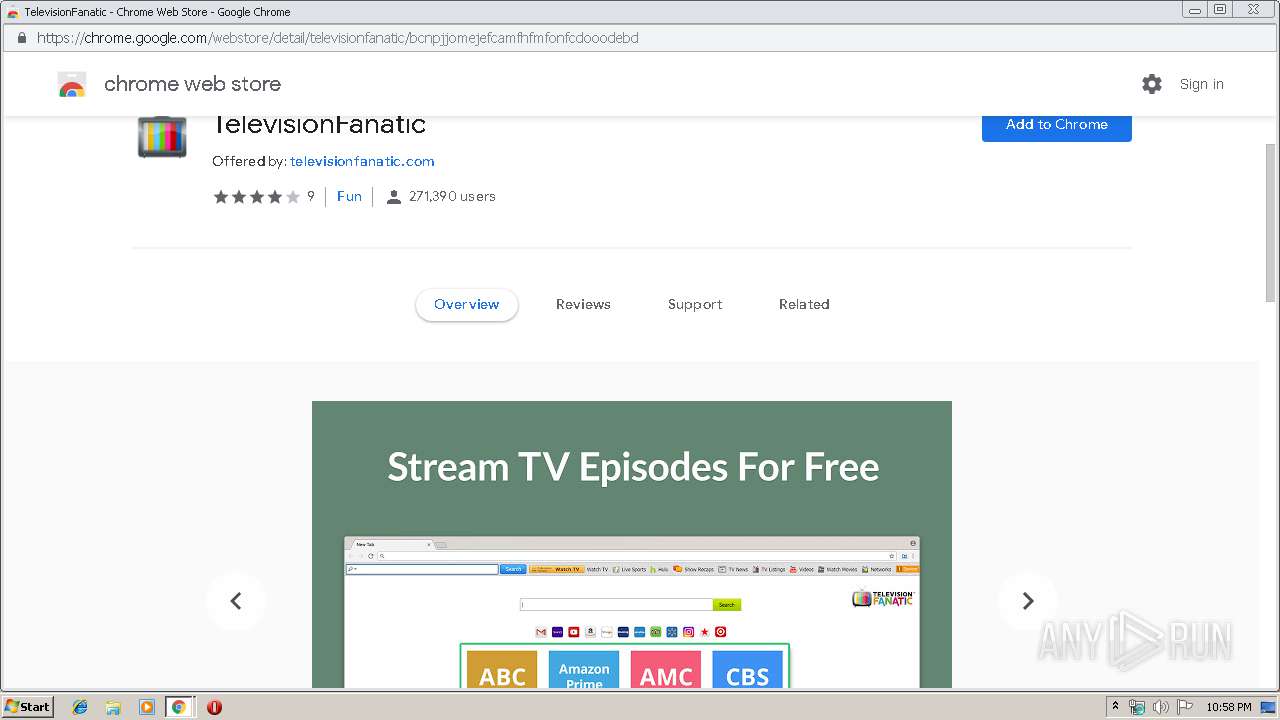
Task: Click Chrome icon in the taskbar
Action: pos(179,707)
